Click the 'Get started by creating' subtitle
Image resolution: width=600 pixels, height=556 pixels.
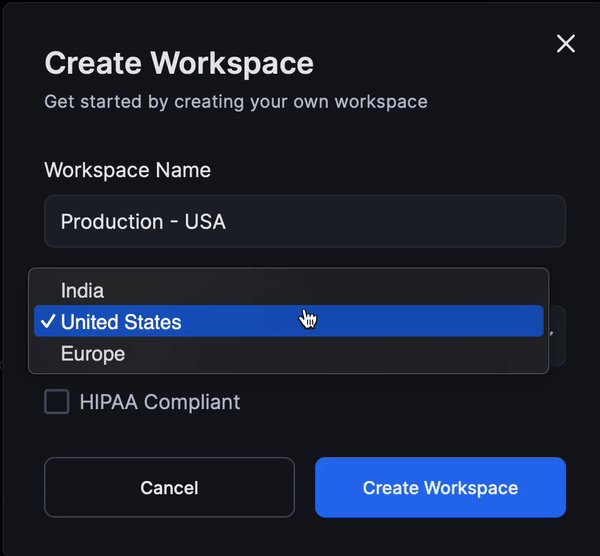(x=236, y=101)
